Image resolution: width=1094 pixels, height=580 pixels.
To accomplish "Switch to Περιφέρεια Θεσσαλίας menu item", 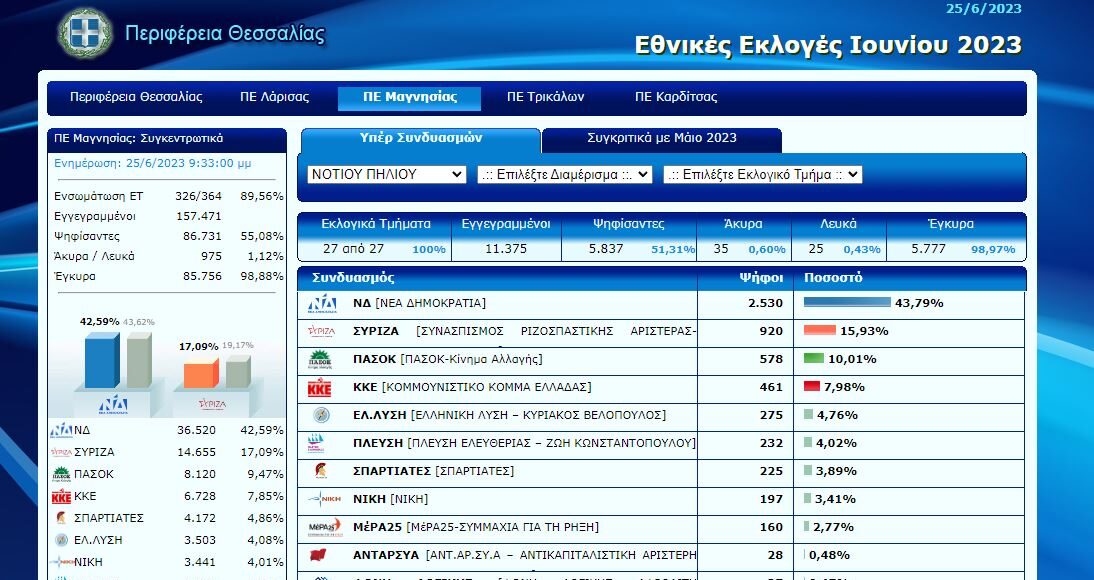I will [136, 97].
